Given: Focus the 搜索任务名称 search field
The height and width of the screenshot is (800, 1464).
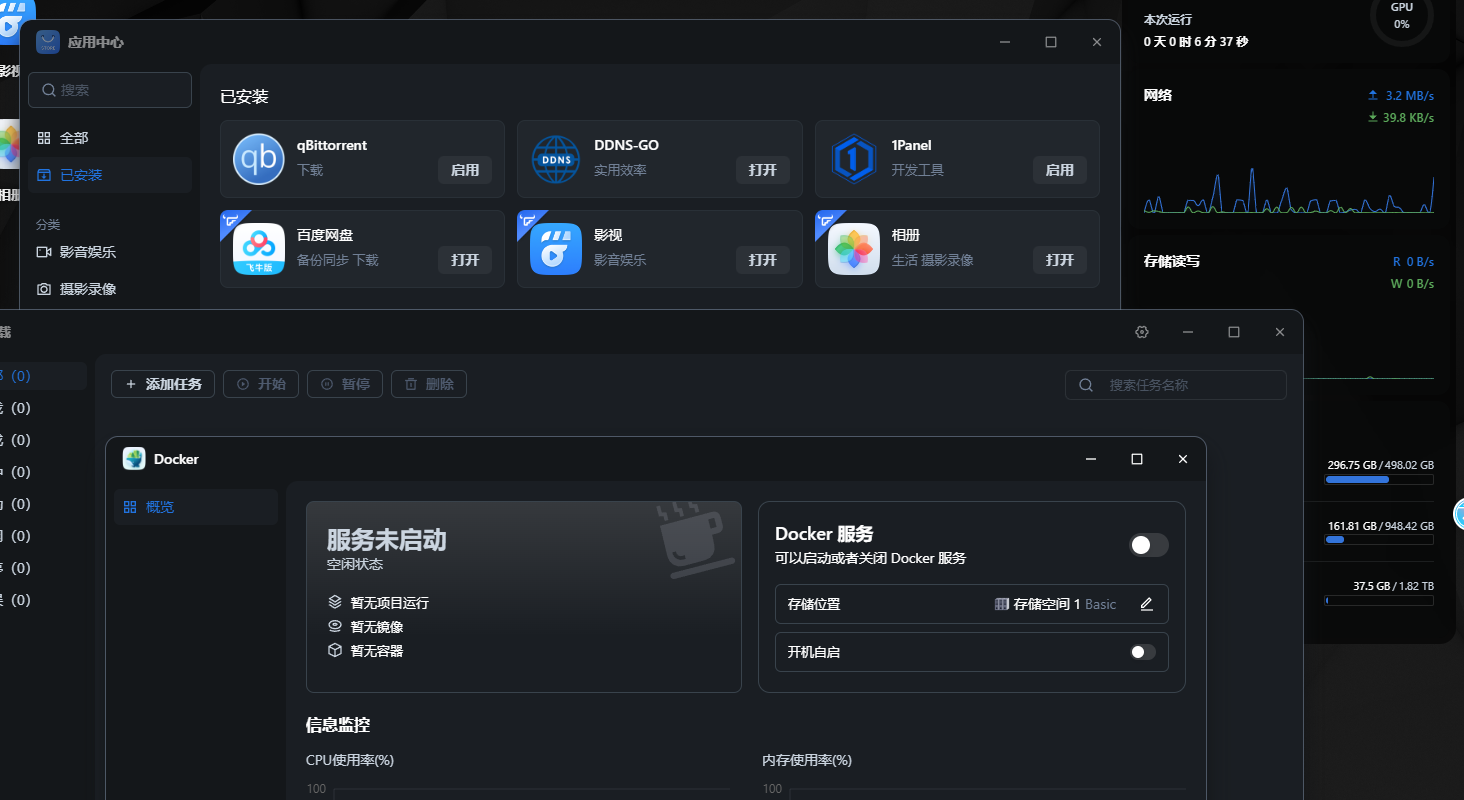Looking at the screenshot, I should [x=1176, y=385].
